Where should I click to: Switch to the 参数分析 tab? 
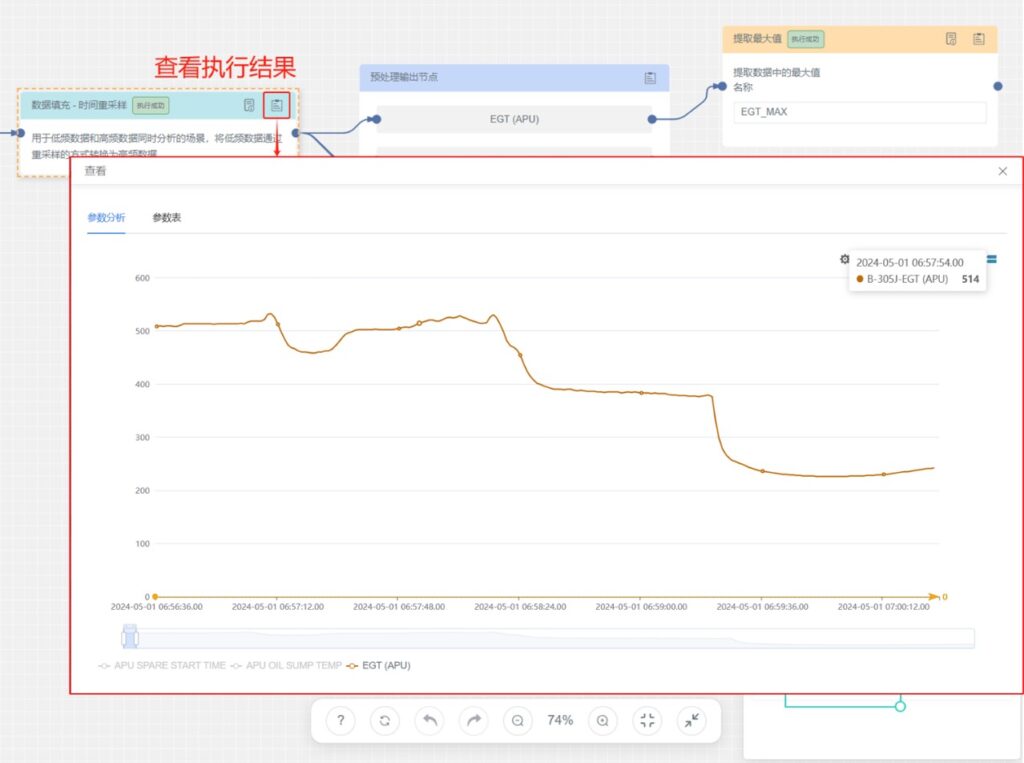(x=106, y=218)
